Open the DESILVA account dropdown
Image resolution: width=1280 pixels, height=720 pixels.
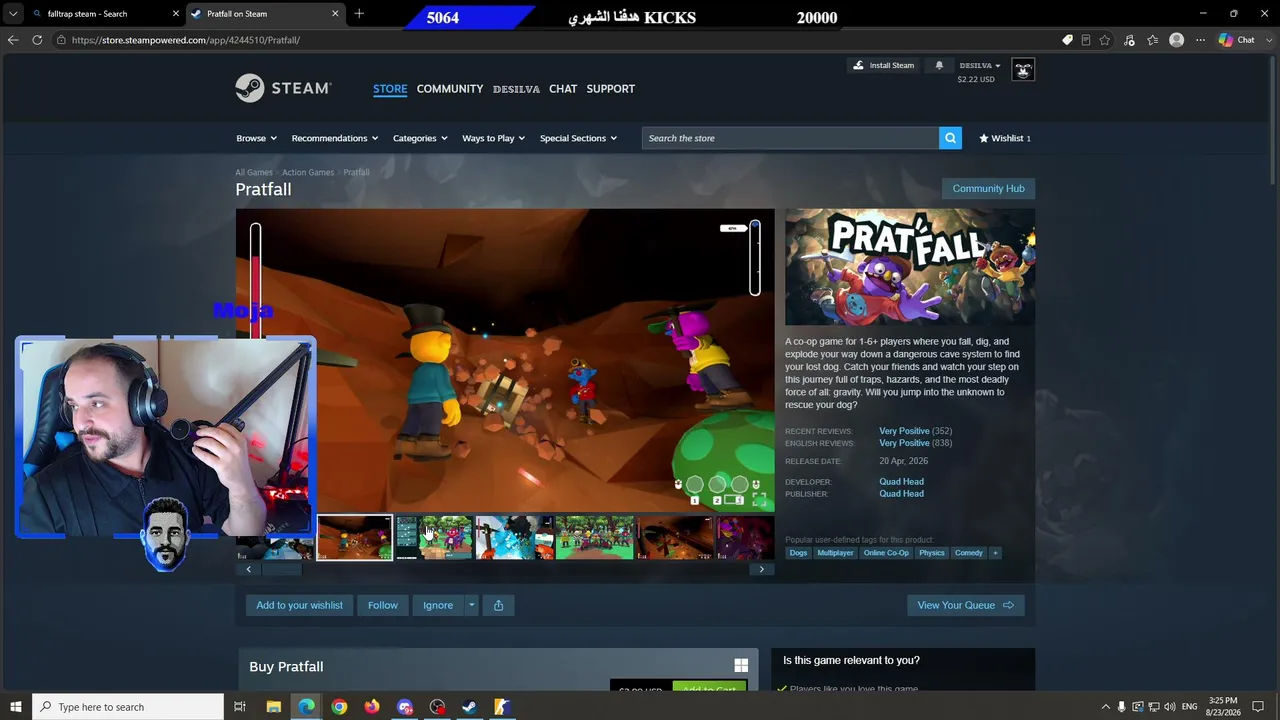979,66
